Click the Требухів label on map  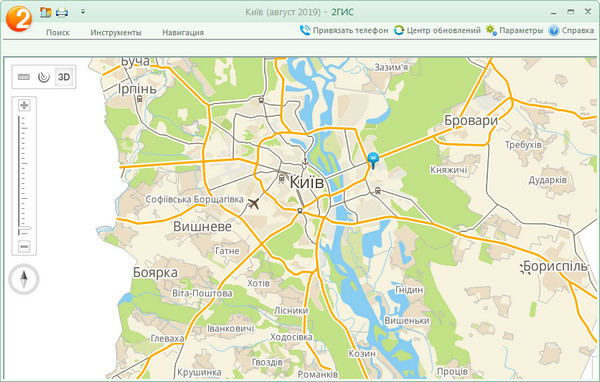click(x=523, y=145)
